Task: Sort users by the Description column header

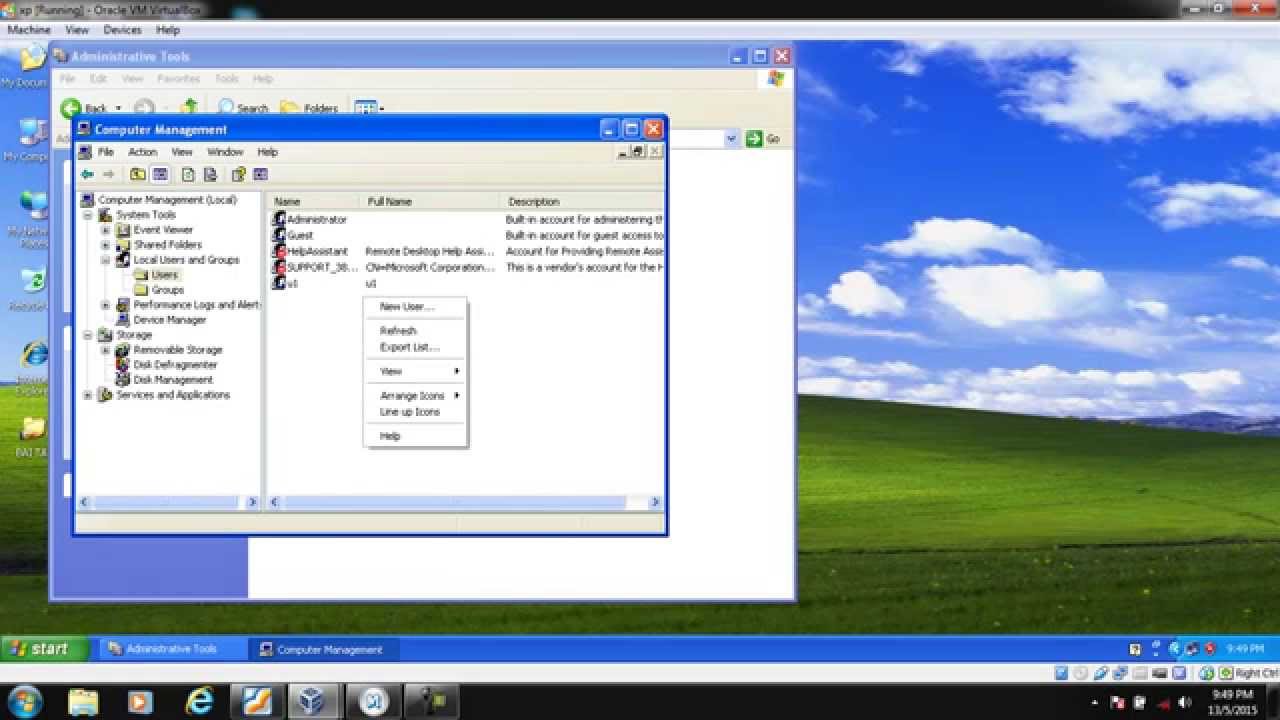Action: pos(583,201)
